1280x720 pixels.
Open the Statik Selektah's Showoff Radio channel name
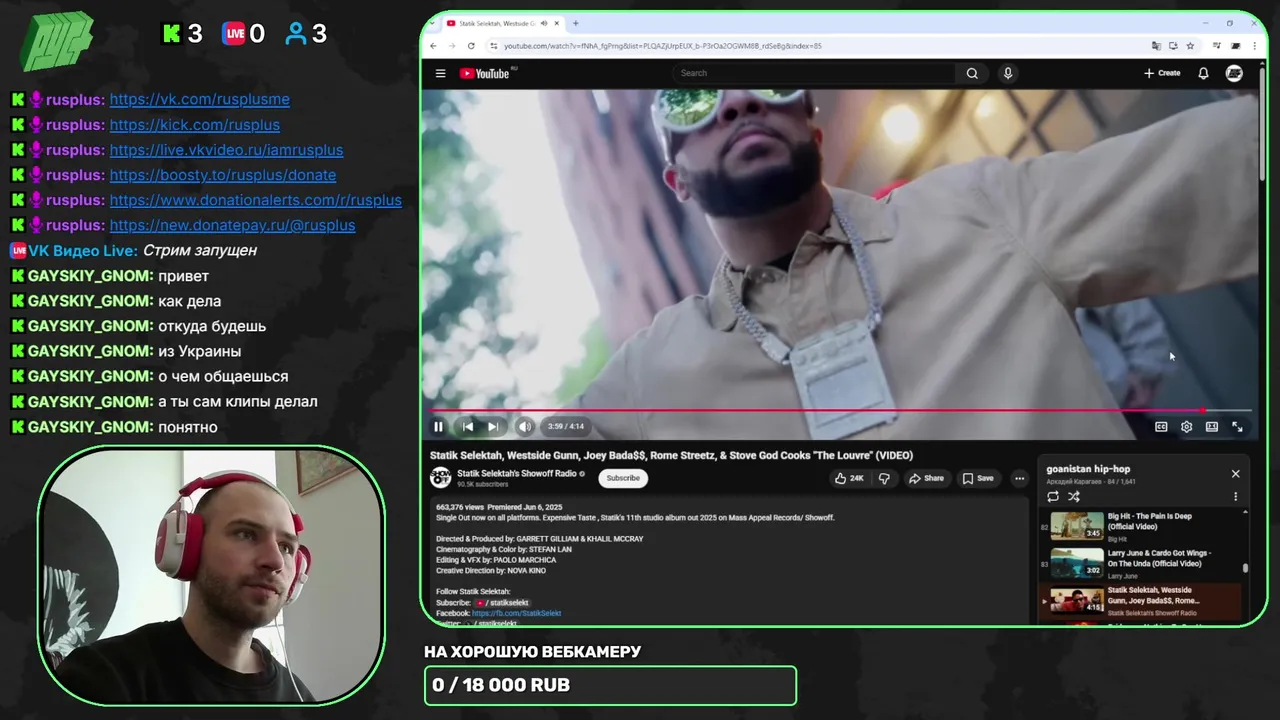pos(517,473)
